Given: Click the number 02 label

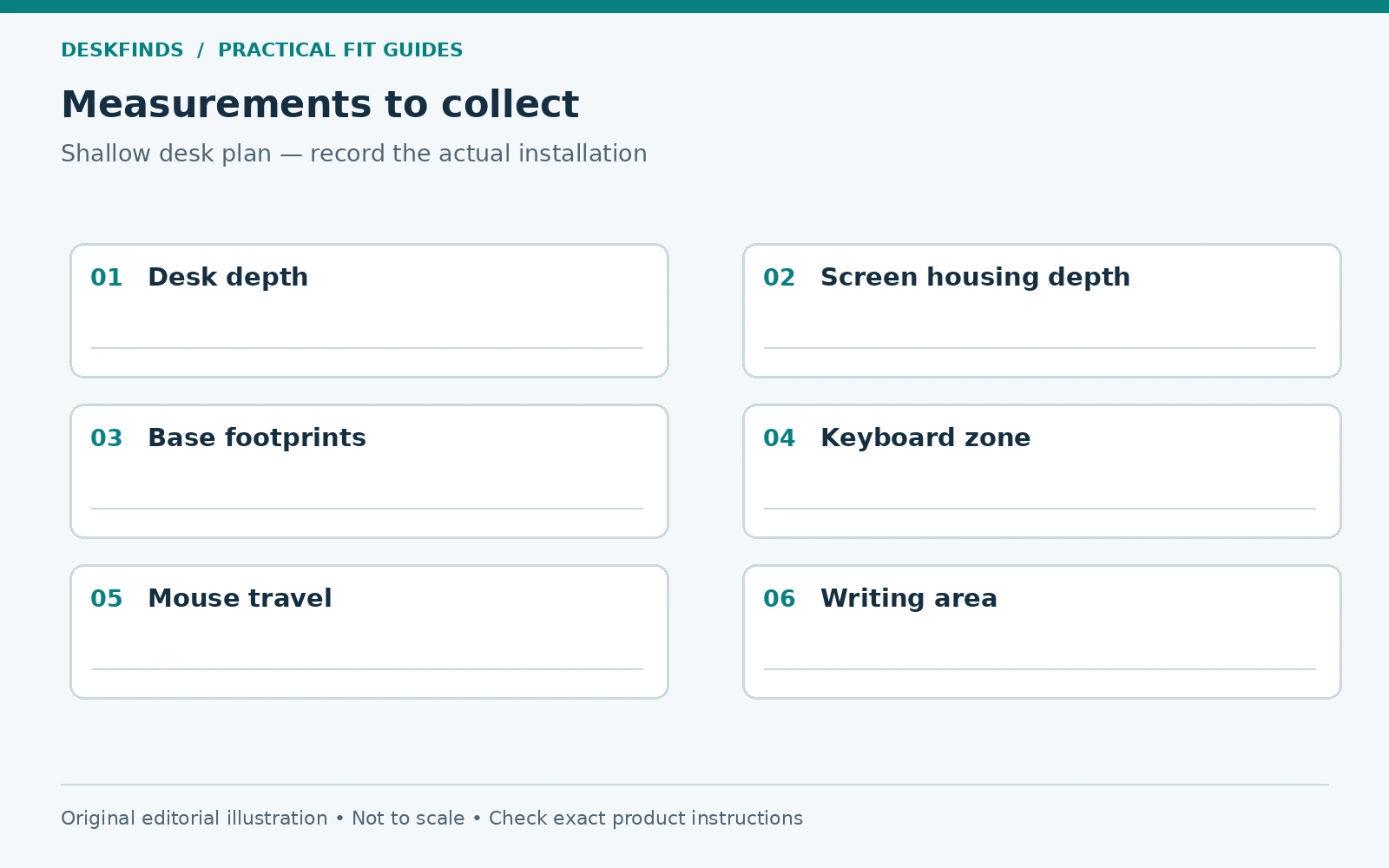Looking at the screenshot, I should coord(780,278).
